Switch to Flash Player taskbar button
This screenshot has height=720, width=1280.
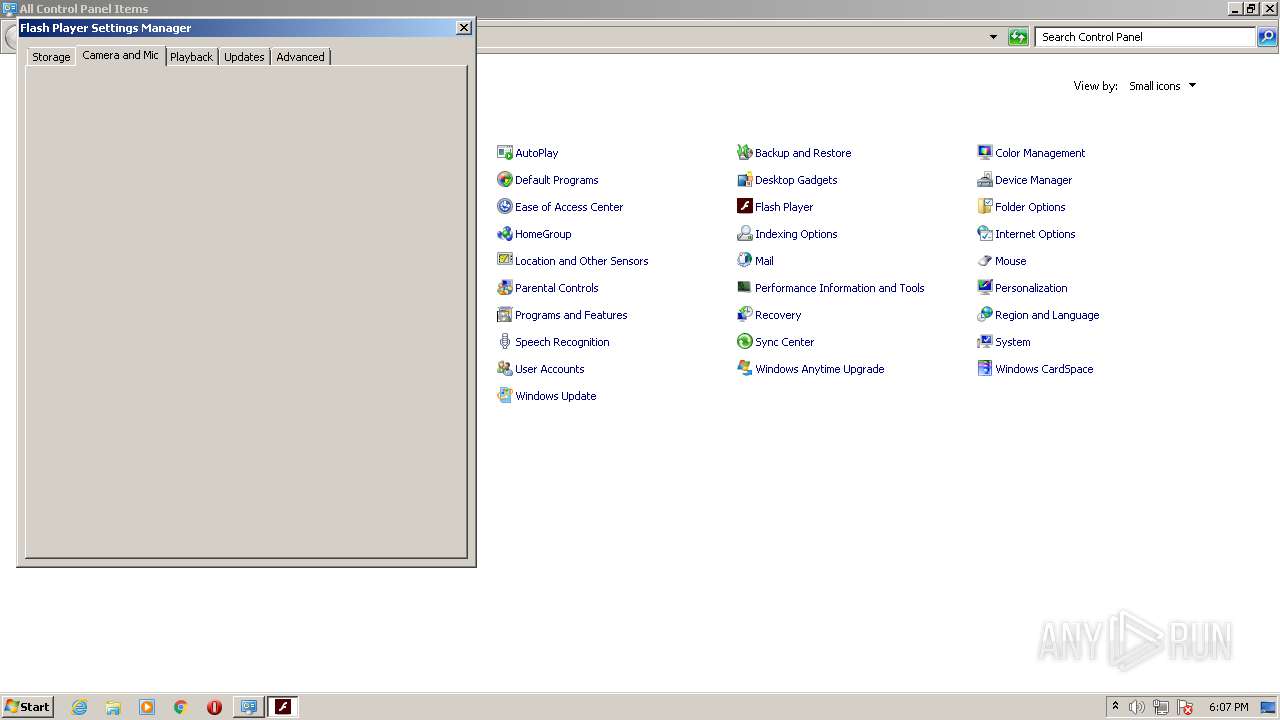pyautogui.click(x=282, y=707)
